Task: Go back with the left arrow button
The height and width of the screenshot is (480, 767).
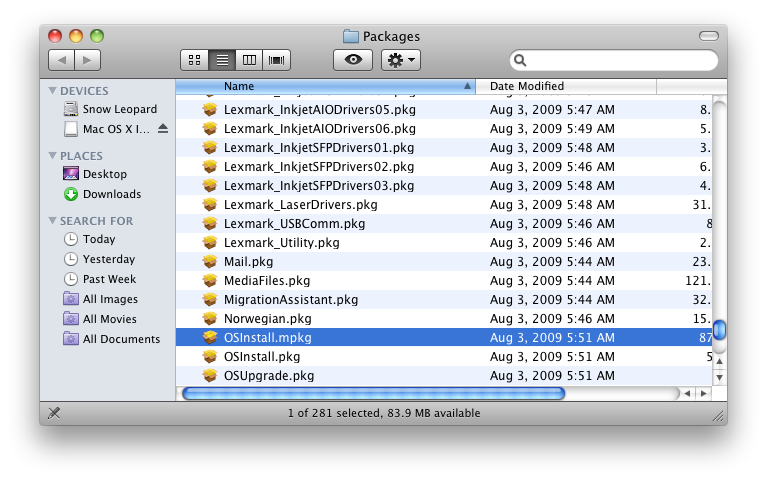Action: tap(62, 60)
